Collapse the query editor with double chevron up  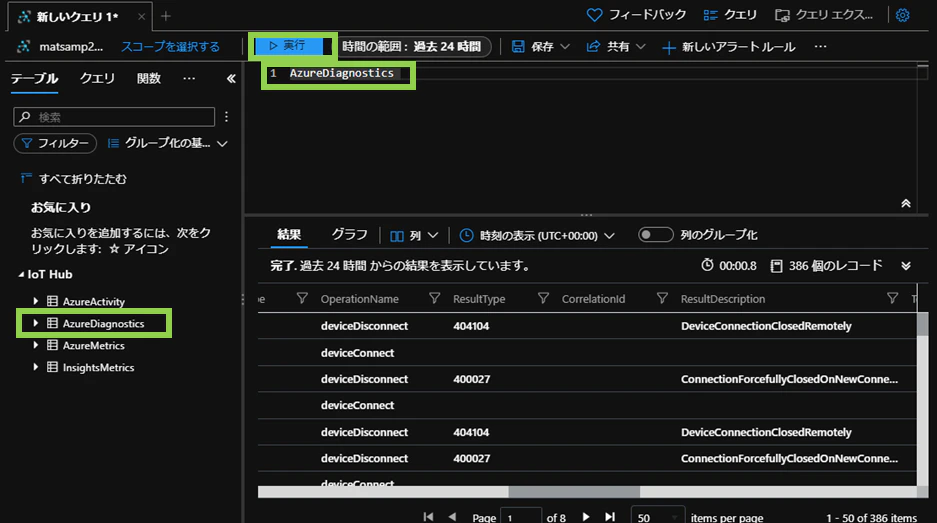click(x=906, y=203)
